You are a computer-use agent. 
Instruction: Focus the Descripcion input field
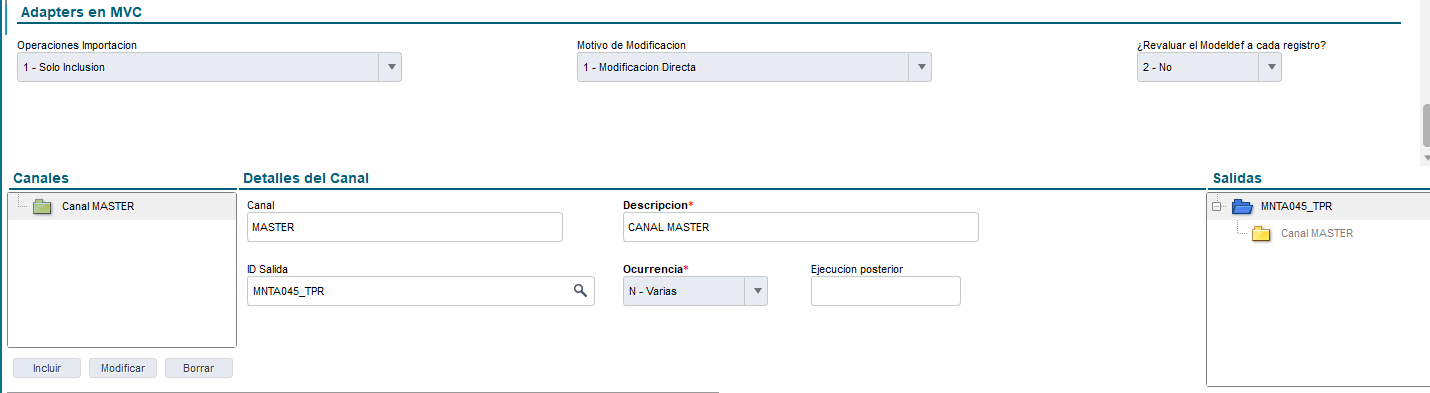[801, 227]
